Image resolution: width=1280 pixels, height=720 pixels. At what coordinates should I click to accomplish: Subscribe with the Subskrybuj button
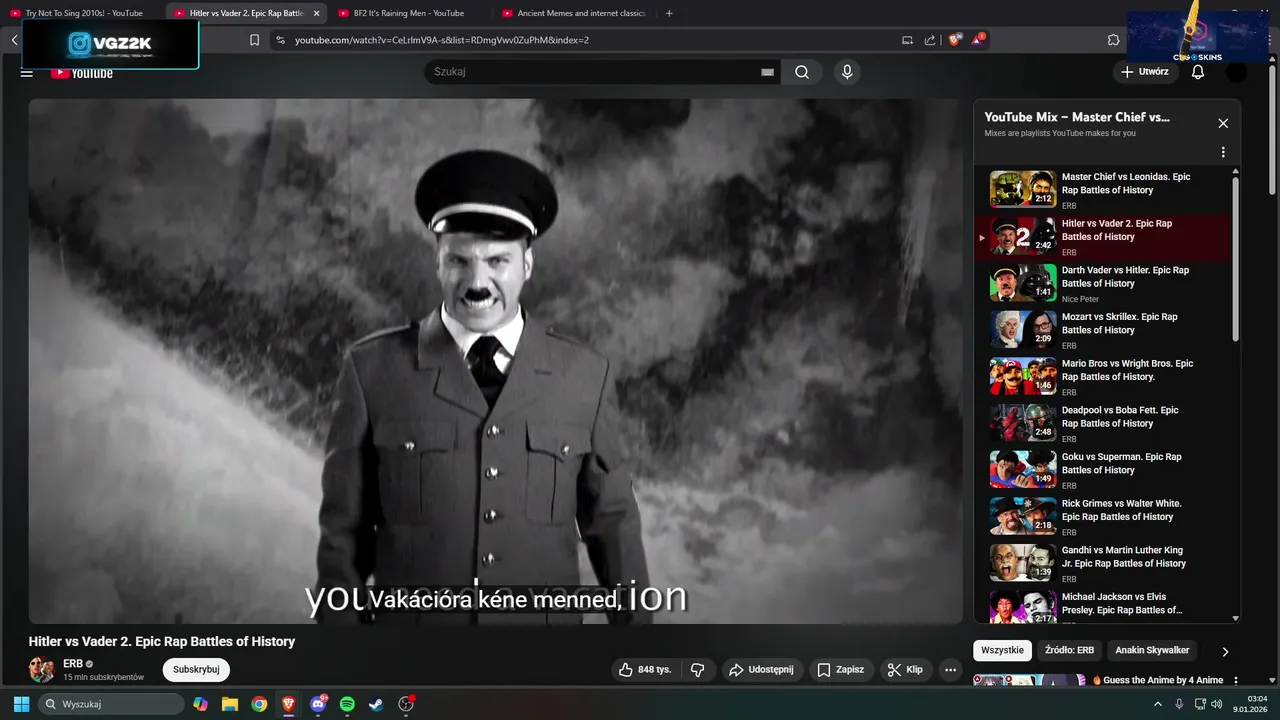pos(196,669)
